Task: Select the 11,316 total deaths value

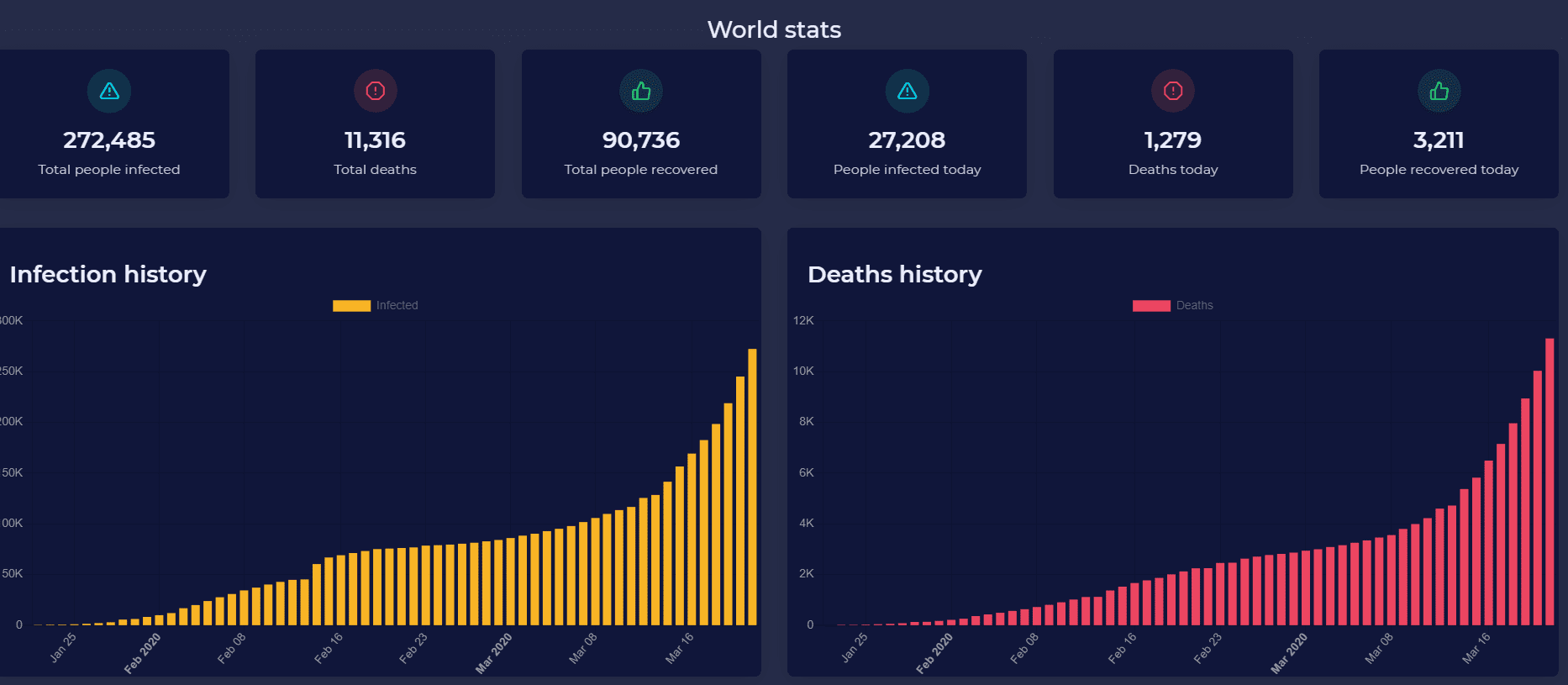Action: click(376, 140)
